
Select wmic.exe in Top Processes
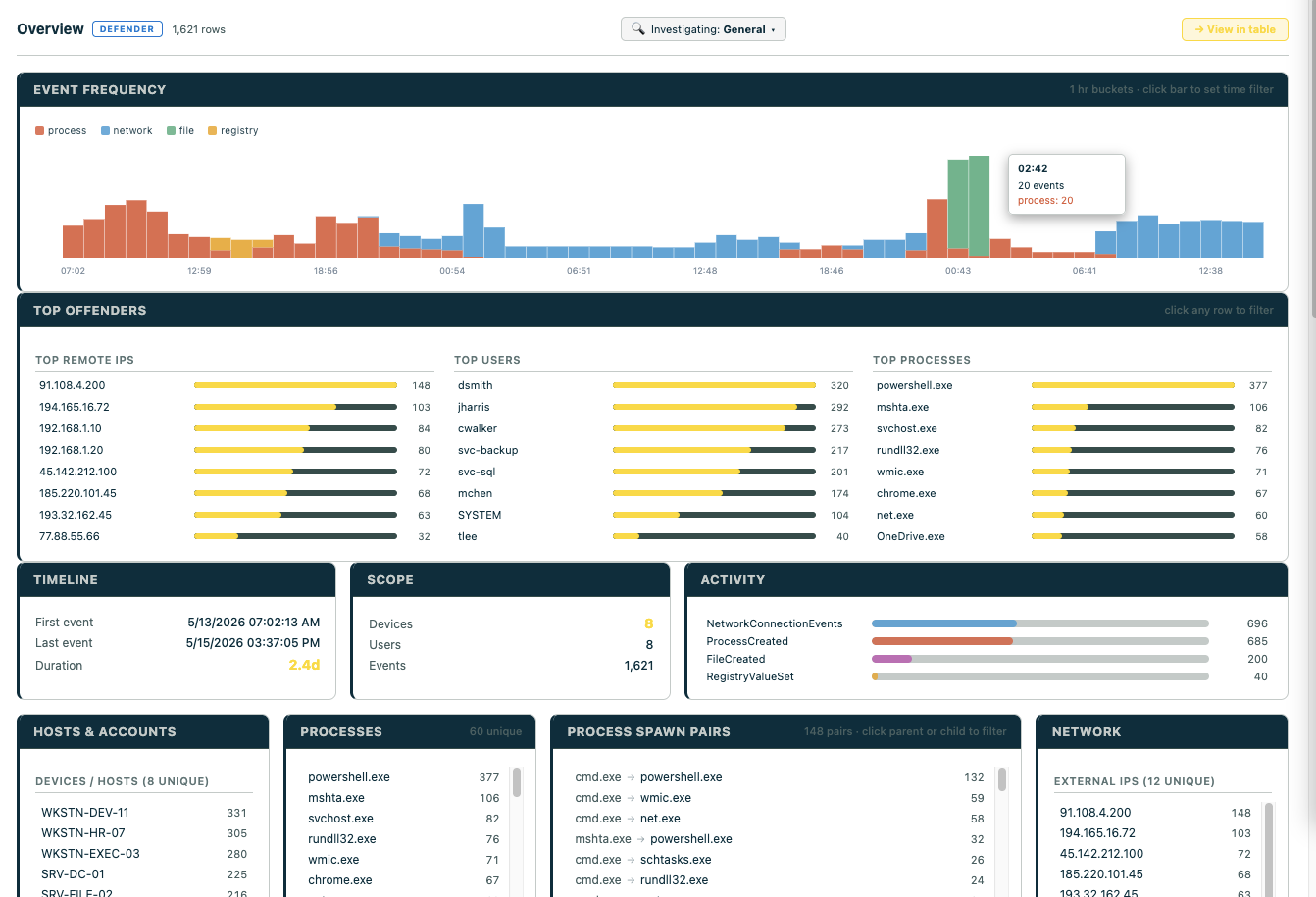click(1072, 472)
